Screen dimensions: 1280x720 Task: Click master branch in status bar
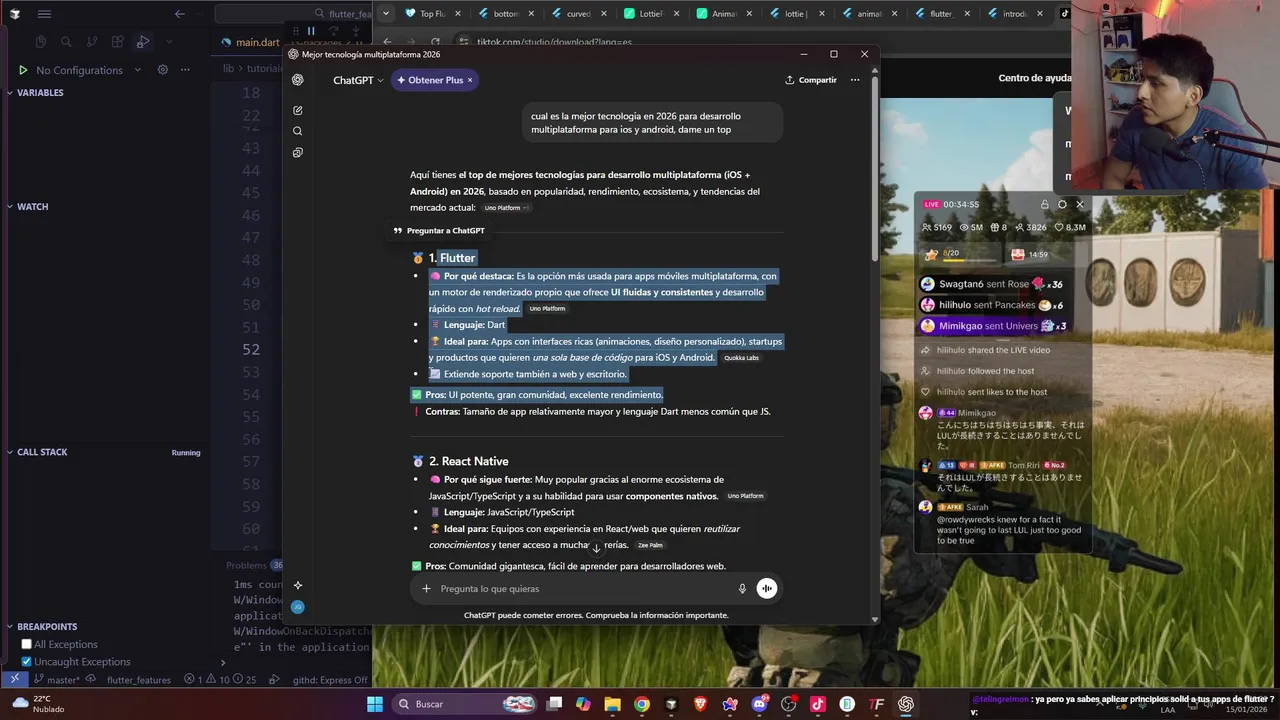point(56,680)
